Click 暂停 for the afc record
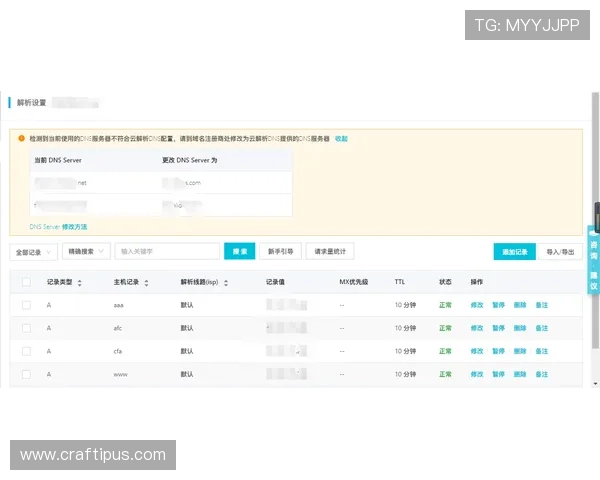Image resolution: width=600 pixels, height=480 pixels. tap(498, 328)
